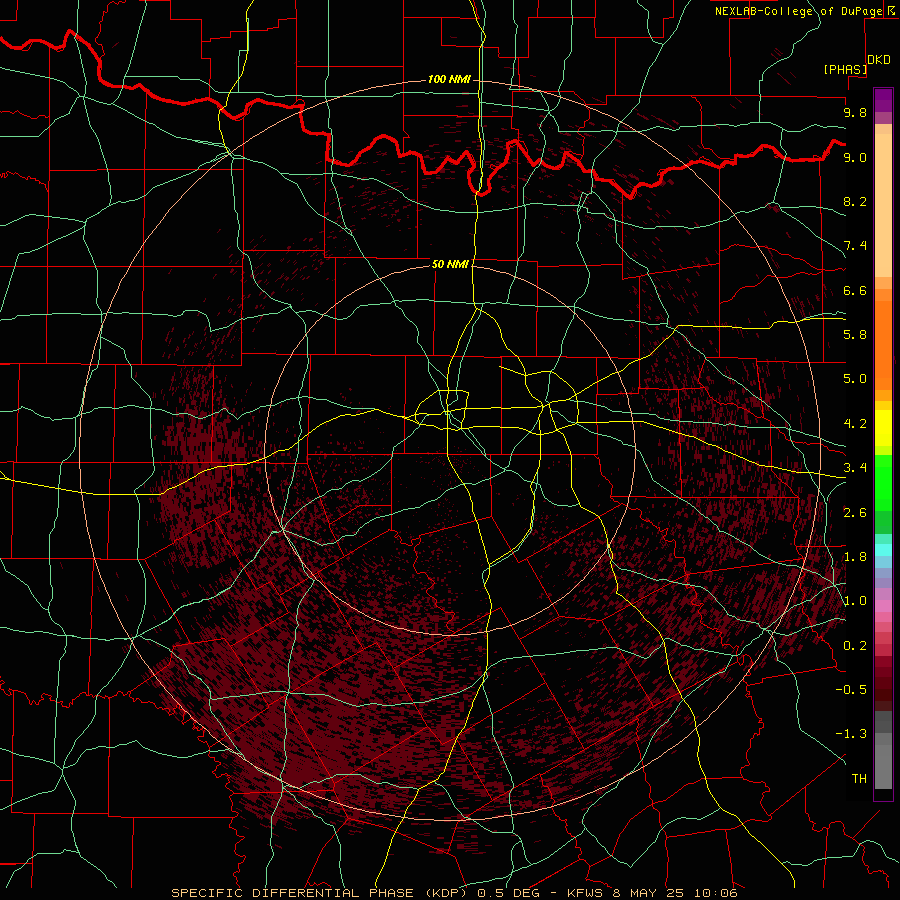The height and width of the screenshot is (900, 900).
Task: Click the TH threshold label
Action: [x=859, y=779]
